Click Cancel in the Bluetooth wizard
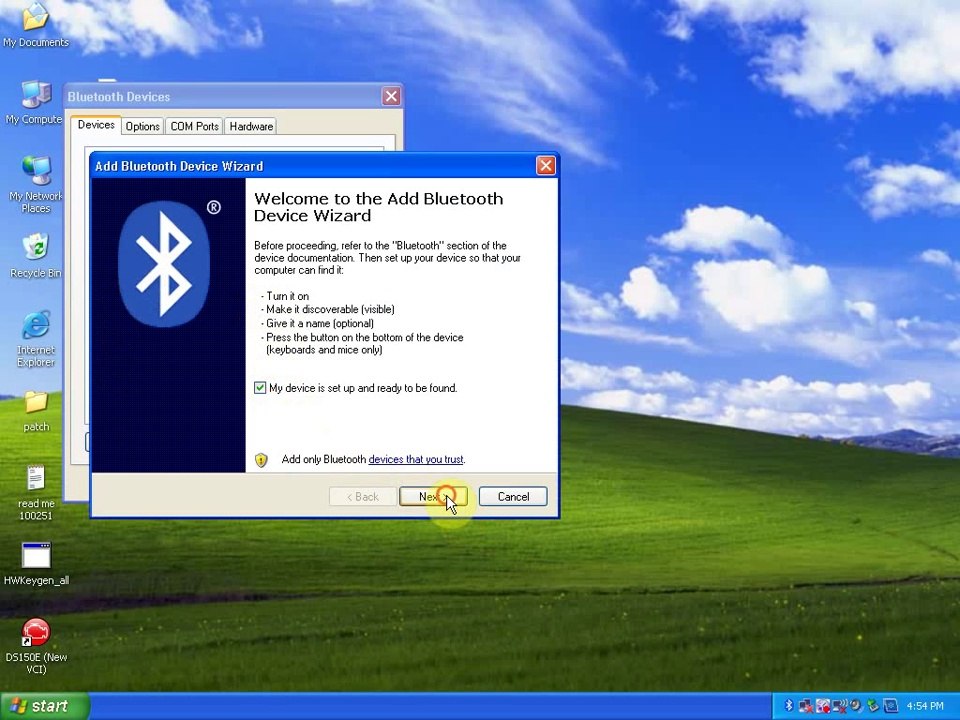This screenshot has height=720, width=960. [513, 497]
